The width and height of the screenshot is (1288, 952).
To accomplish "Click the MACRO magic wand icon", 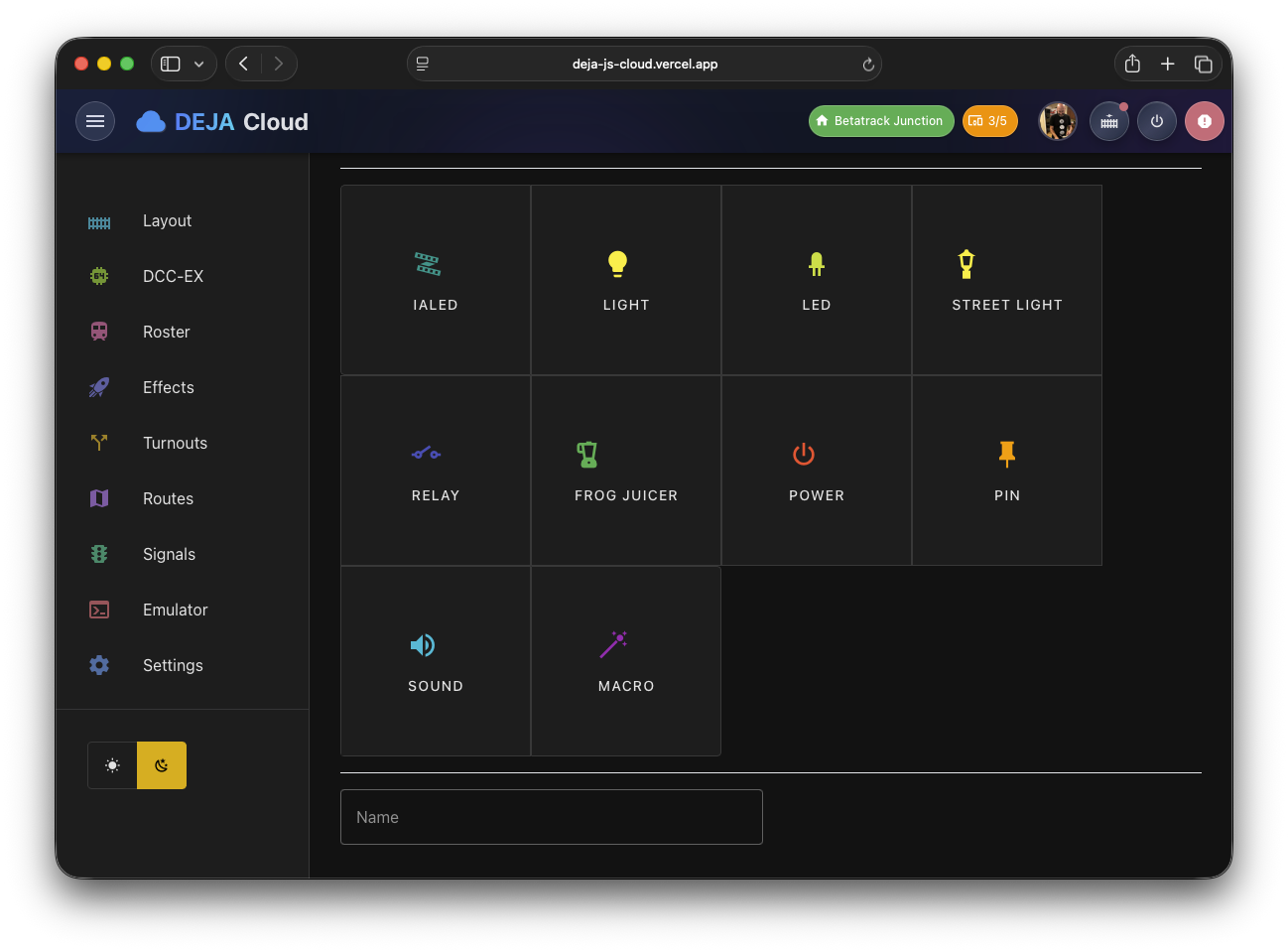I will tap(614, 644).
